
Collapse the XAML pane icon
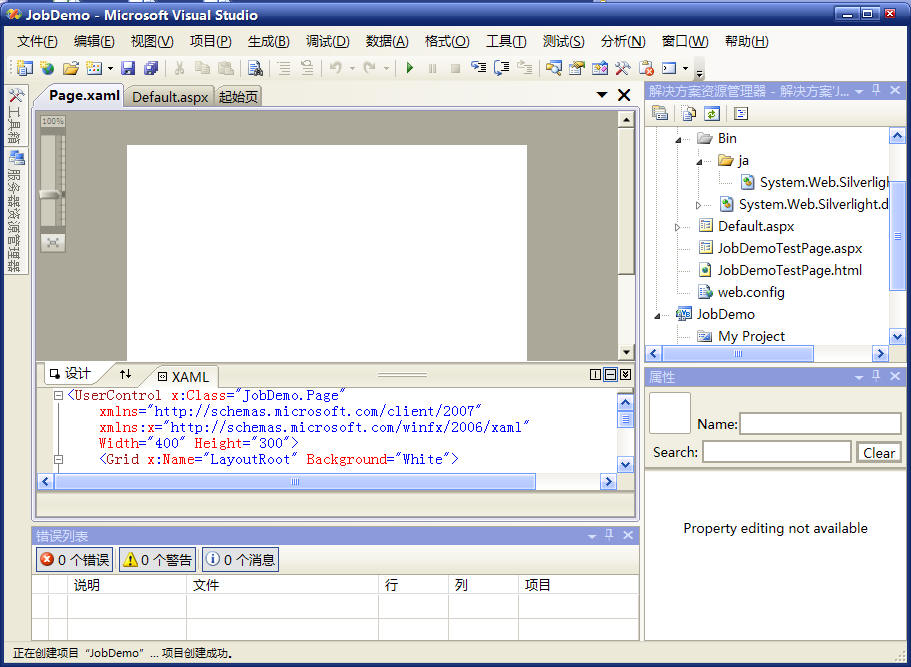(x=625, y=374)
